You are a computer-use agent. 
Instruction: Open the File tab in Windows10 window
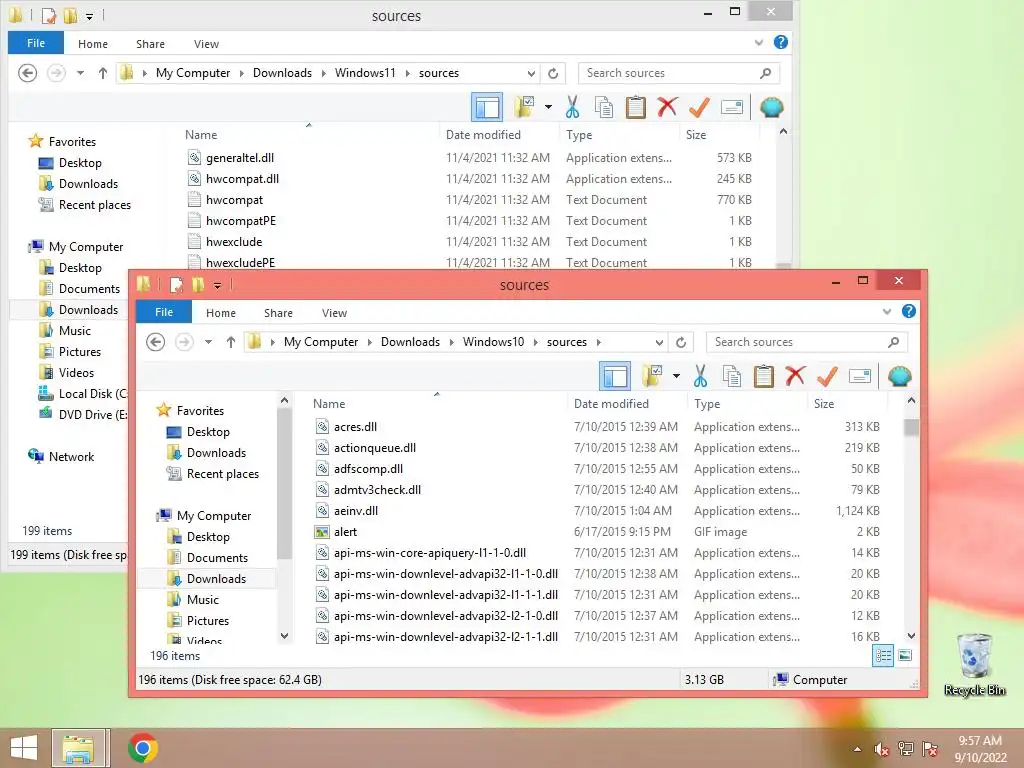coord(164,312)
